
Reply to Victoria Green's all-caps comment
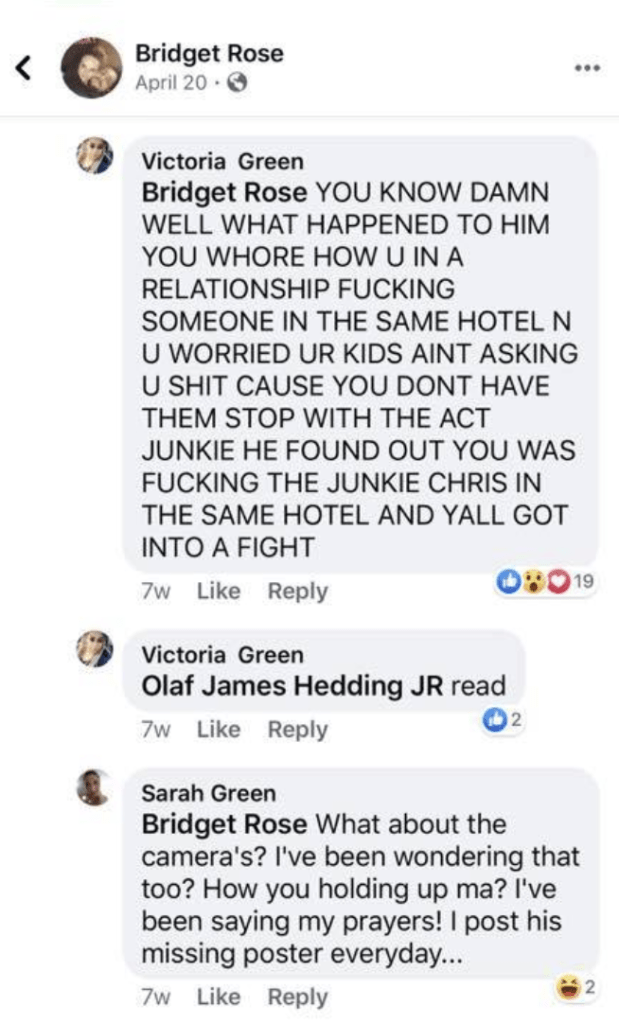point(298,591)
